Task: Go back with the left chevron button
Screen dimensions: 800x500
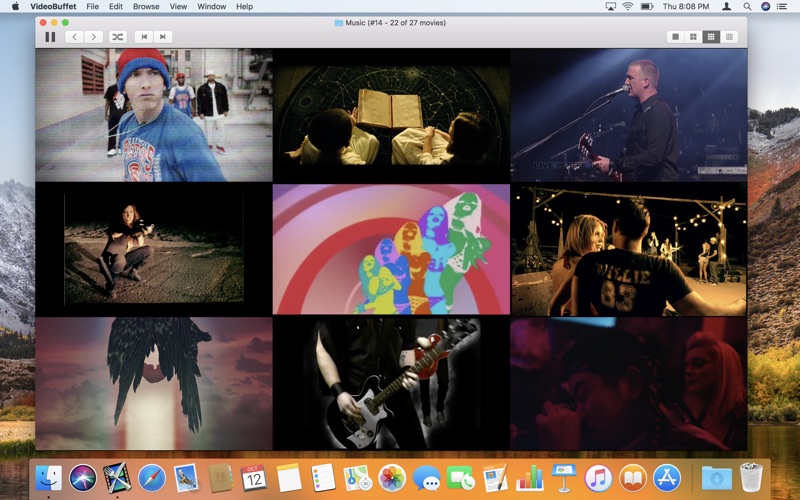Action: pos(74,37)
